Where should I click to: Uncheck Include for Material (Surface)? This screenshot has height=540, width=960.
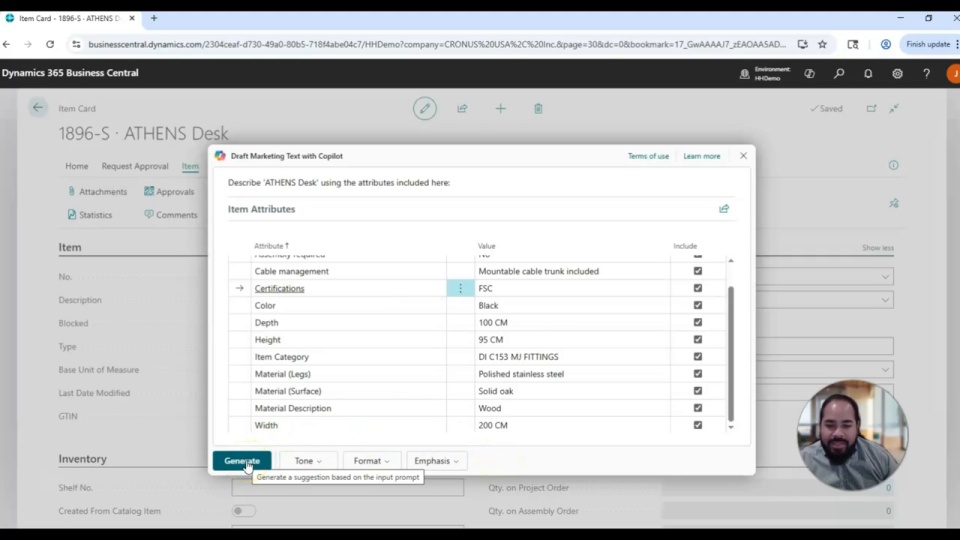697,391
